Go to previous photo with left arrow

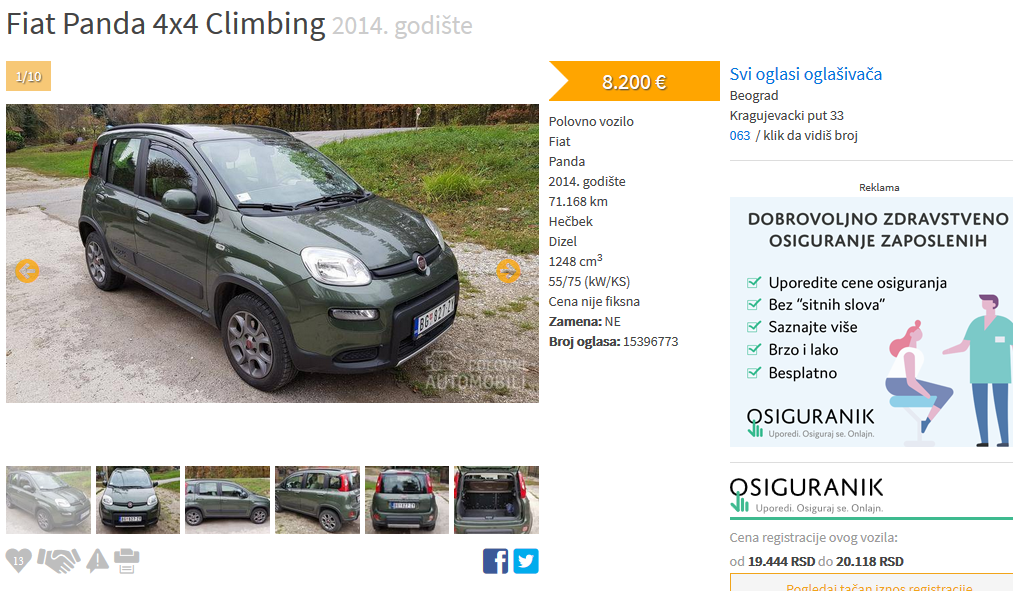(x=27, y=271)
